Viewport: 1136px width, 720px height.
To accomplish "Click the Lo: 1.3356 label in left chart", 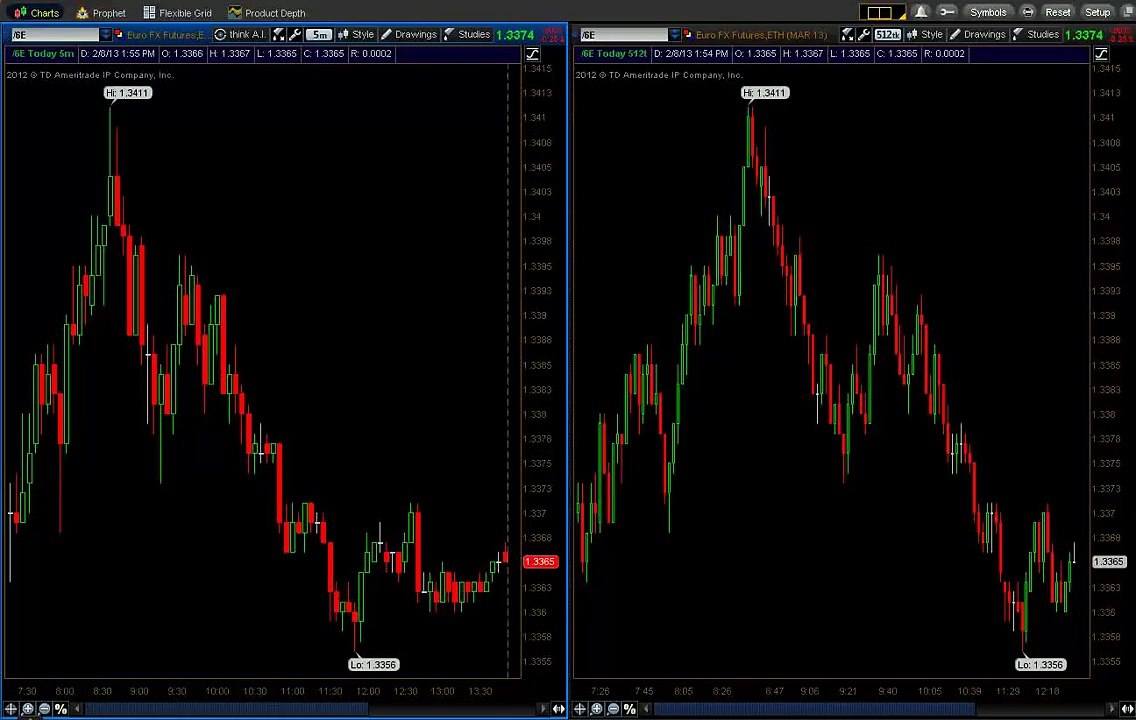I will (373, 665).
